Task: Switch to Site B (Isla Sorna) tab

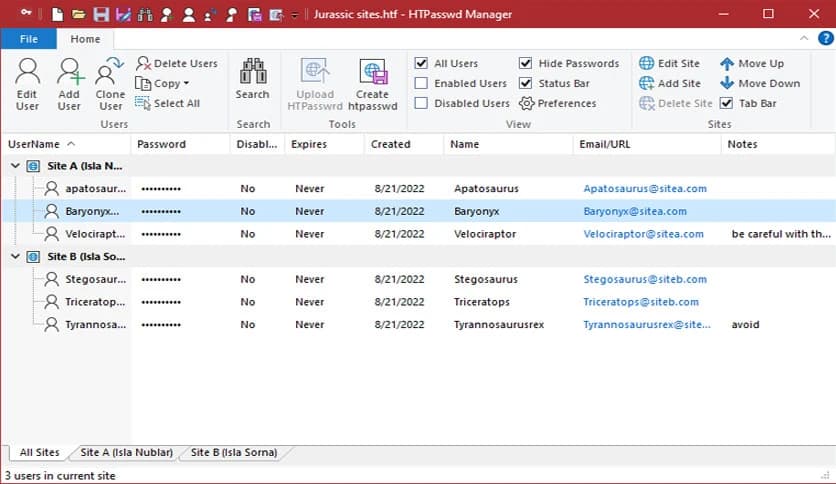Action: point(234,453)
